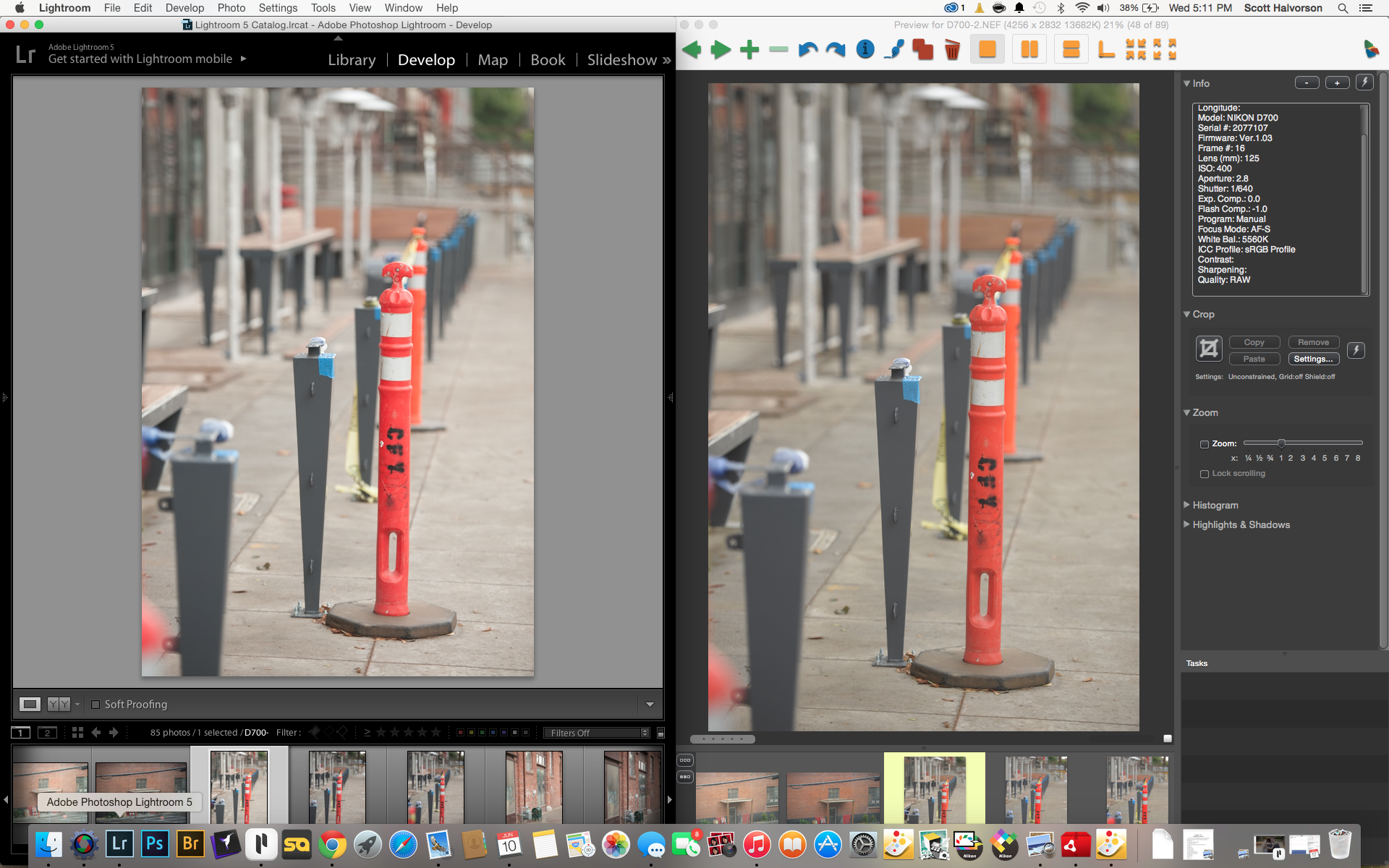Click second window 2 button in Lightroom
1389x868 pixels.
(x=48, y=733)
